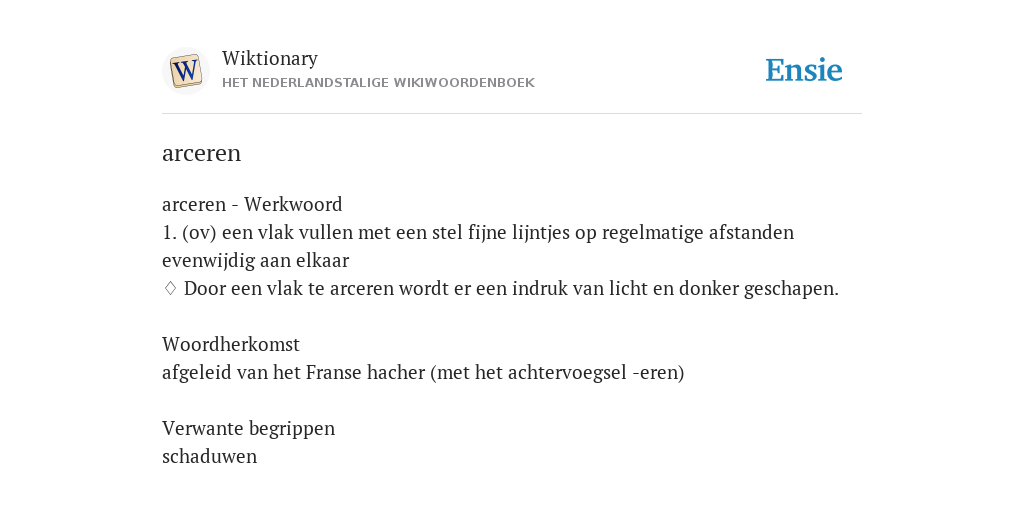Select the 'Het Nederlandstalige Wikiwoordenboek' subtitle
Viewport: 1024px width, 512px height.
pos(378,83)
